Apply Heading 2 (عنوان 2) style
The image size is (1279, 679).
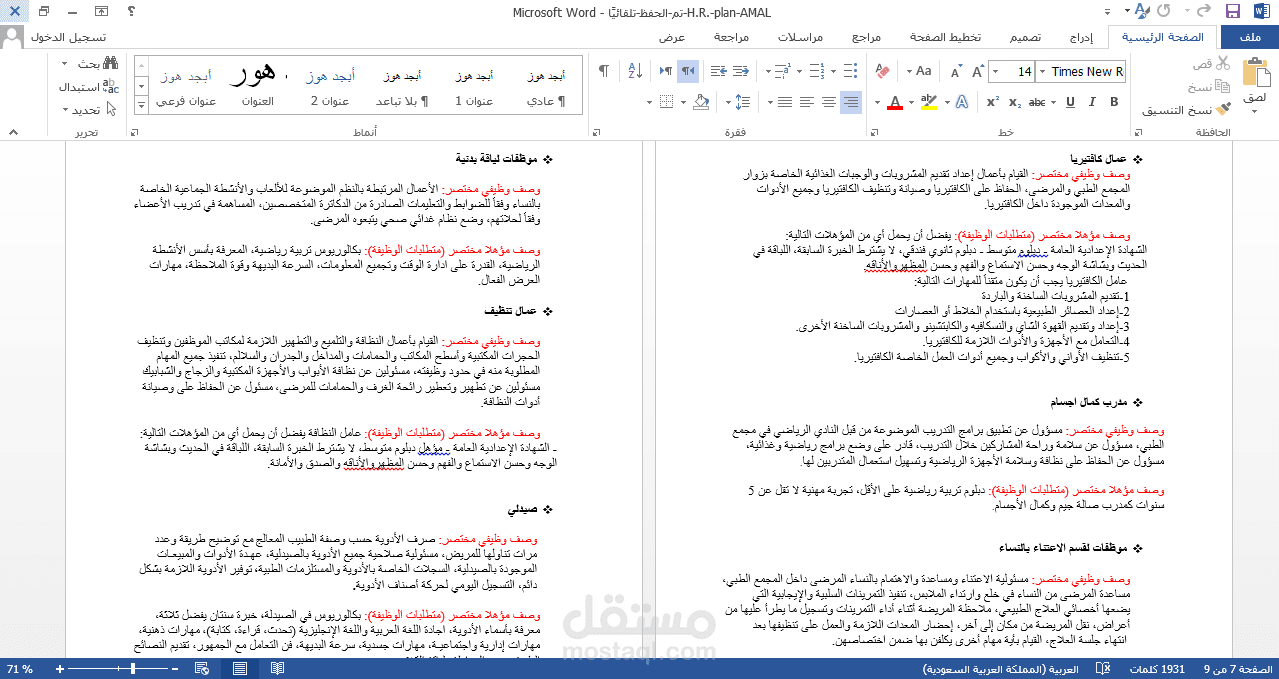330,87
